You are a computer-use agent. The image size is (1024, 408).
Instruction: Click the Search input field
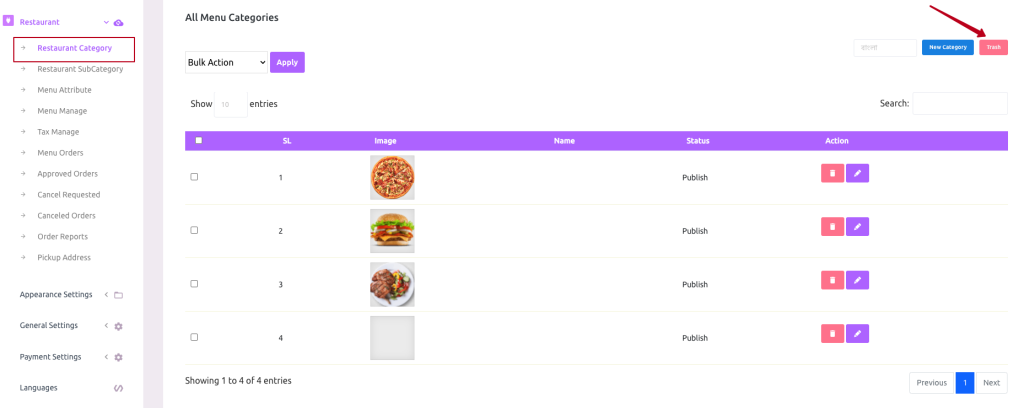click(960, 103)
